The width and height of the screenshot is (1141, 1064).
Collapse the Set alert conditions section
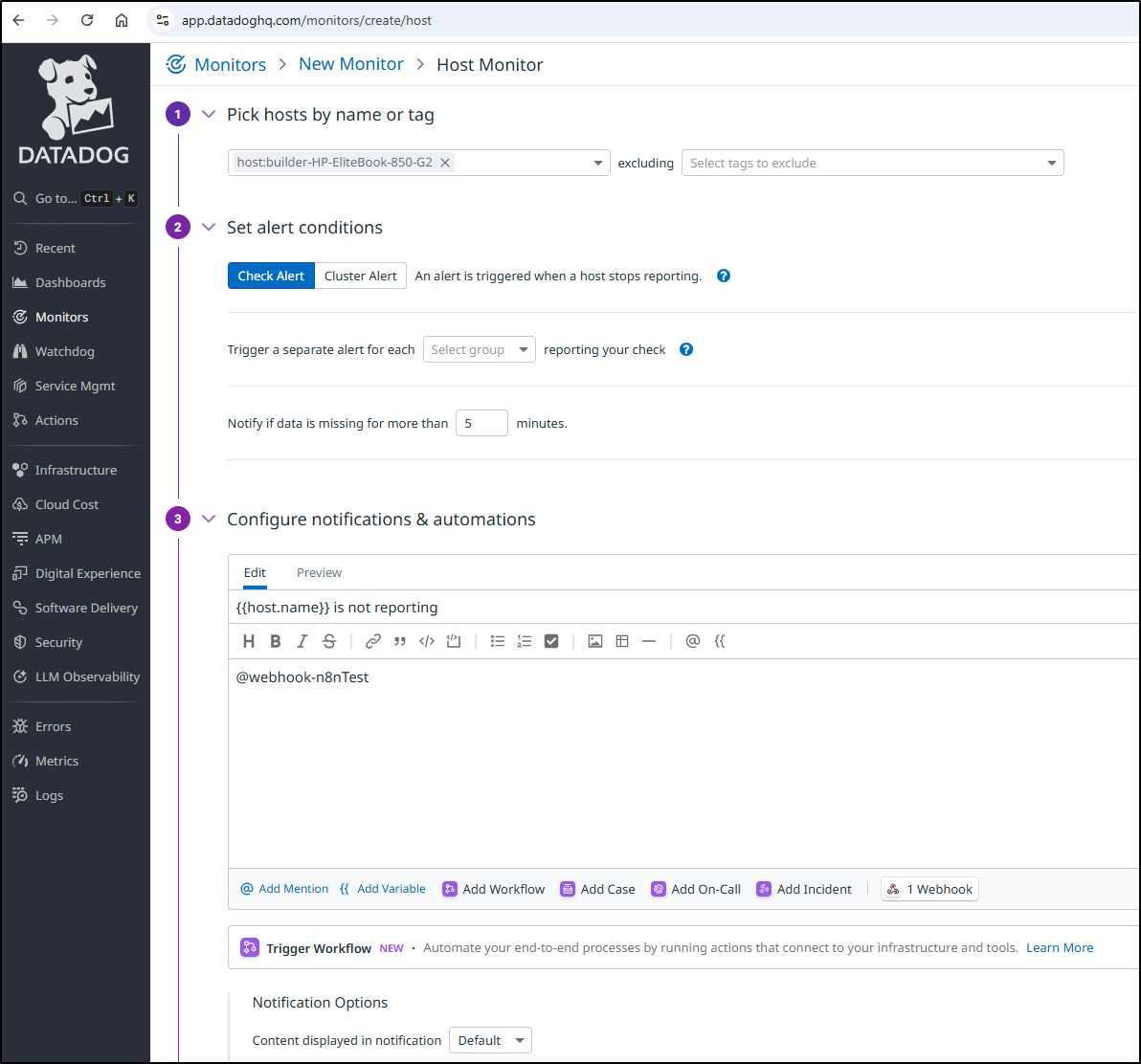(x=209, y=227)
